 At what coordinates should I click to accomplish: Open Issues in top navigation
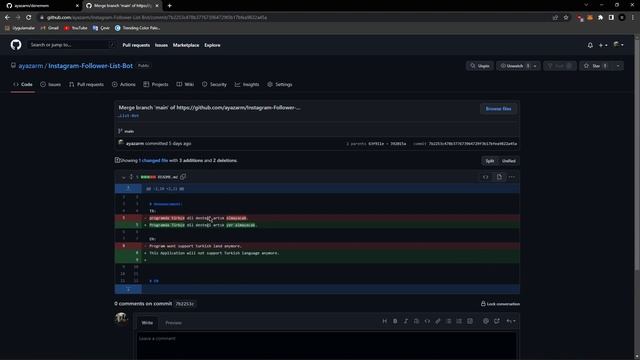[161, 45]
